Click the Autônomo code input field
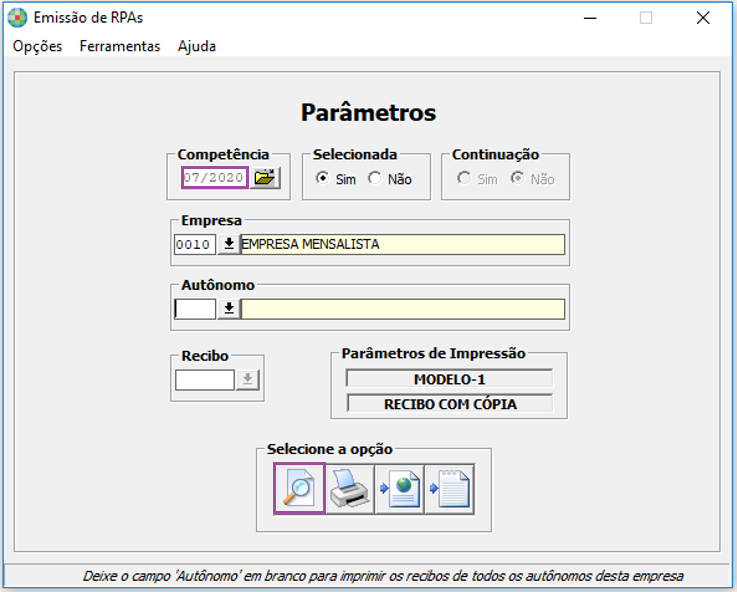Screen dimensions: 737x592 coord(195,309)
